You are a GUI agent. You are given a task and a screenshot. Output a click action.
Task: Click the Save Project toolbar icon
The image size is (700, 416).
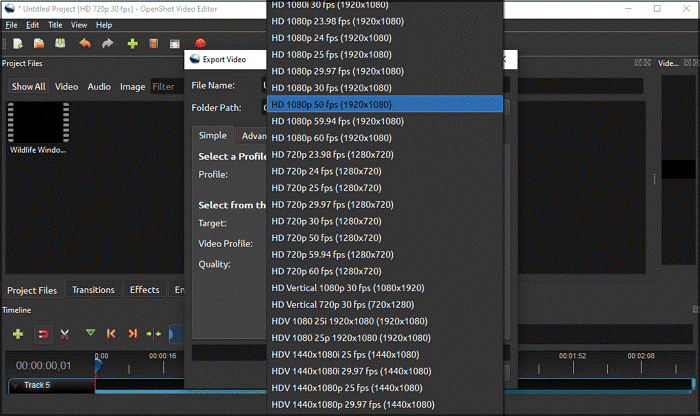tap(61, 44)
